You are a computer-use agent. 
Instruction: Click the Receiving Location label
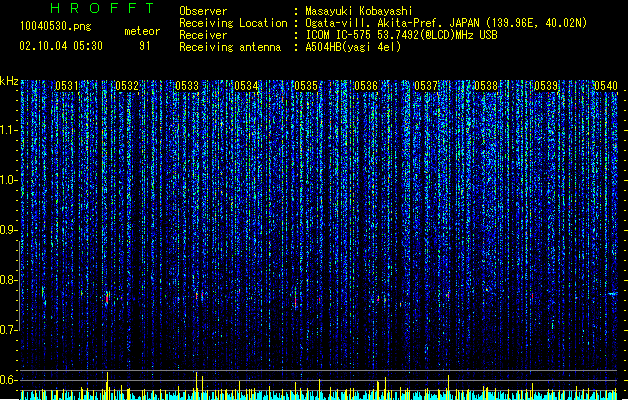click(233, 23)
